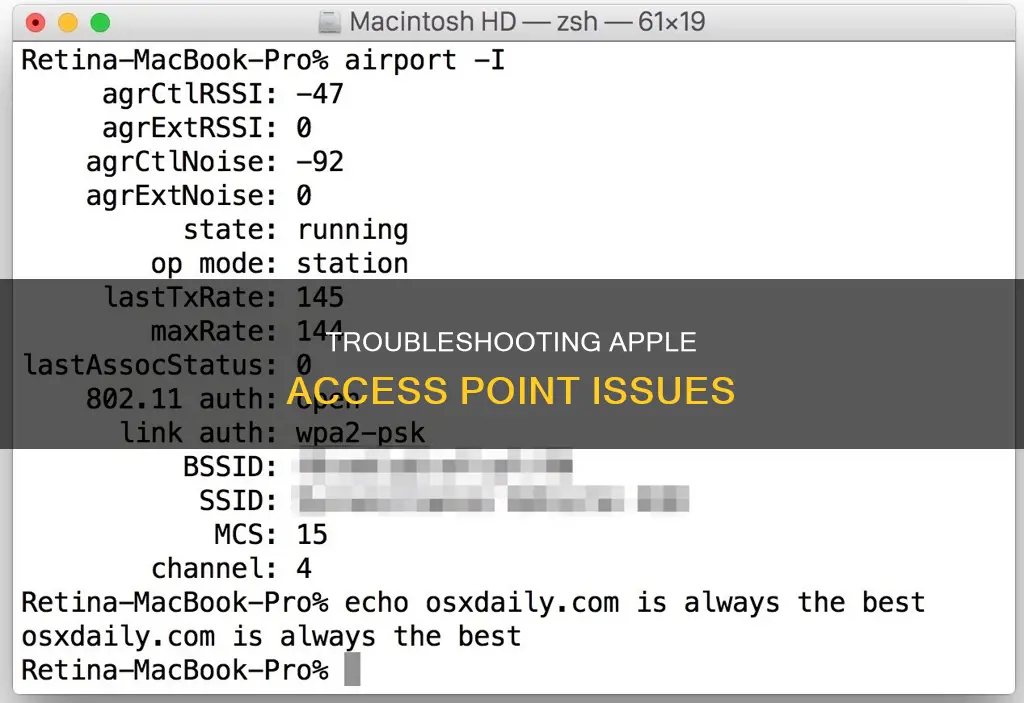Click the window title 'Macintosh HD — zsh — 61×19'
The width and height of the screenshot is (1024, 703).
pos(527,22)
